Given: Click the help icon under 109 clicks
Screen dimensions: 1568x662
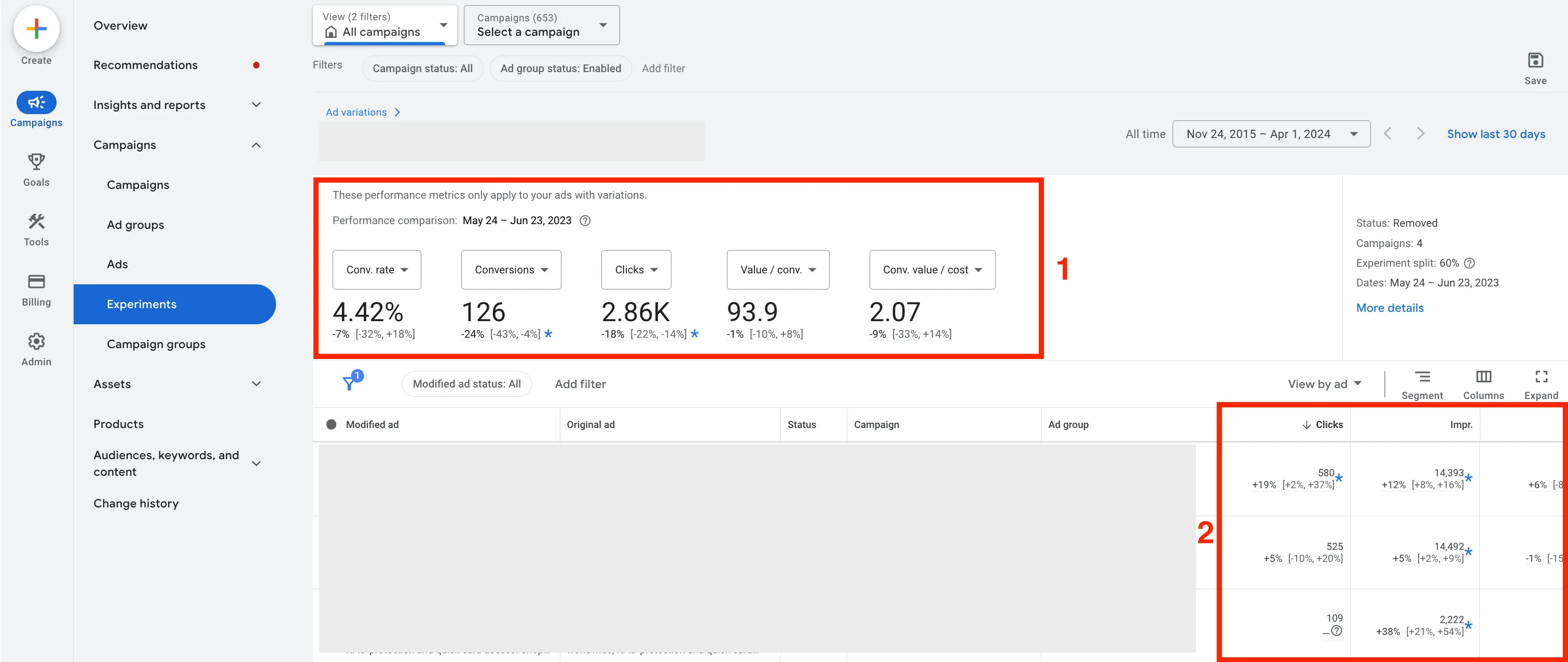Looking at the screenshot, I should tap(1336, 631).
